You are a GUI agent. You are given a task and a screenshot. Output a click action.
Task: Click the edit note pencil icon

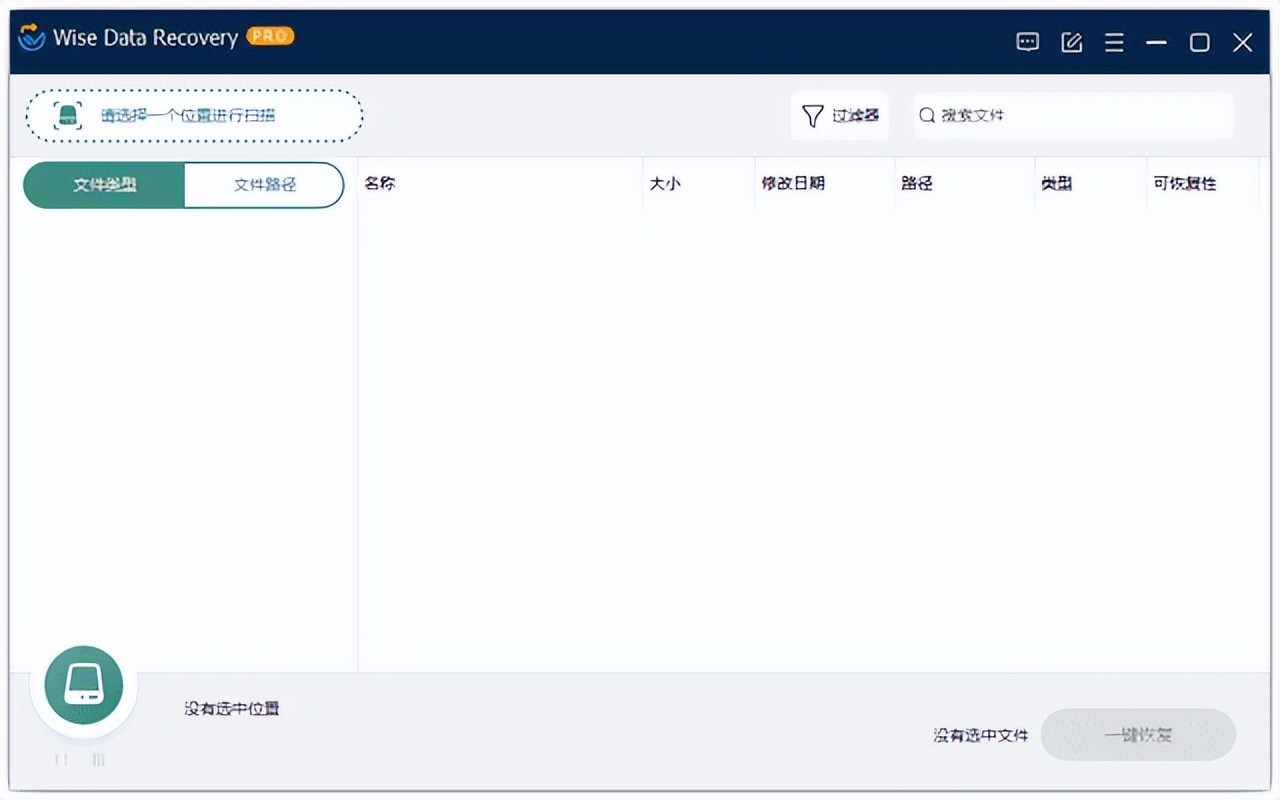pyautogui.click(x=1071, y=42)
